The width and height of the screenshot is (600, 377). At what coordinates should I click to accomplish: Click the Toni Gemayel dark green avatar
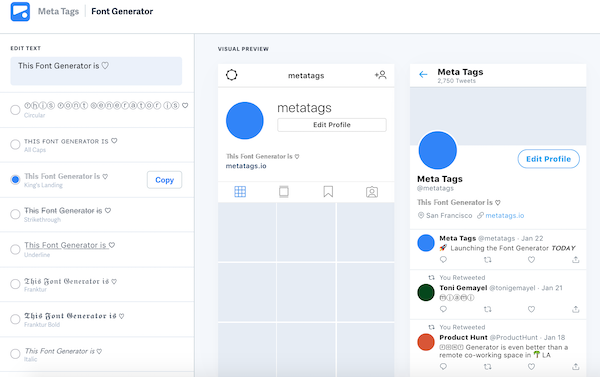tap(426, 293)
